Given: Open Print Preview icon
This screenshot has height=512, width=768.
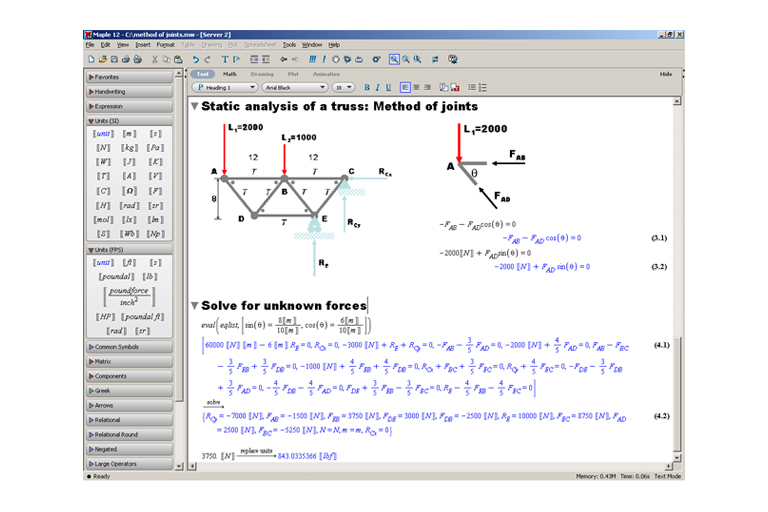Looking at the screenshot, I should 138,59.
